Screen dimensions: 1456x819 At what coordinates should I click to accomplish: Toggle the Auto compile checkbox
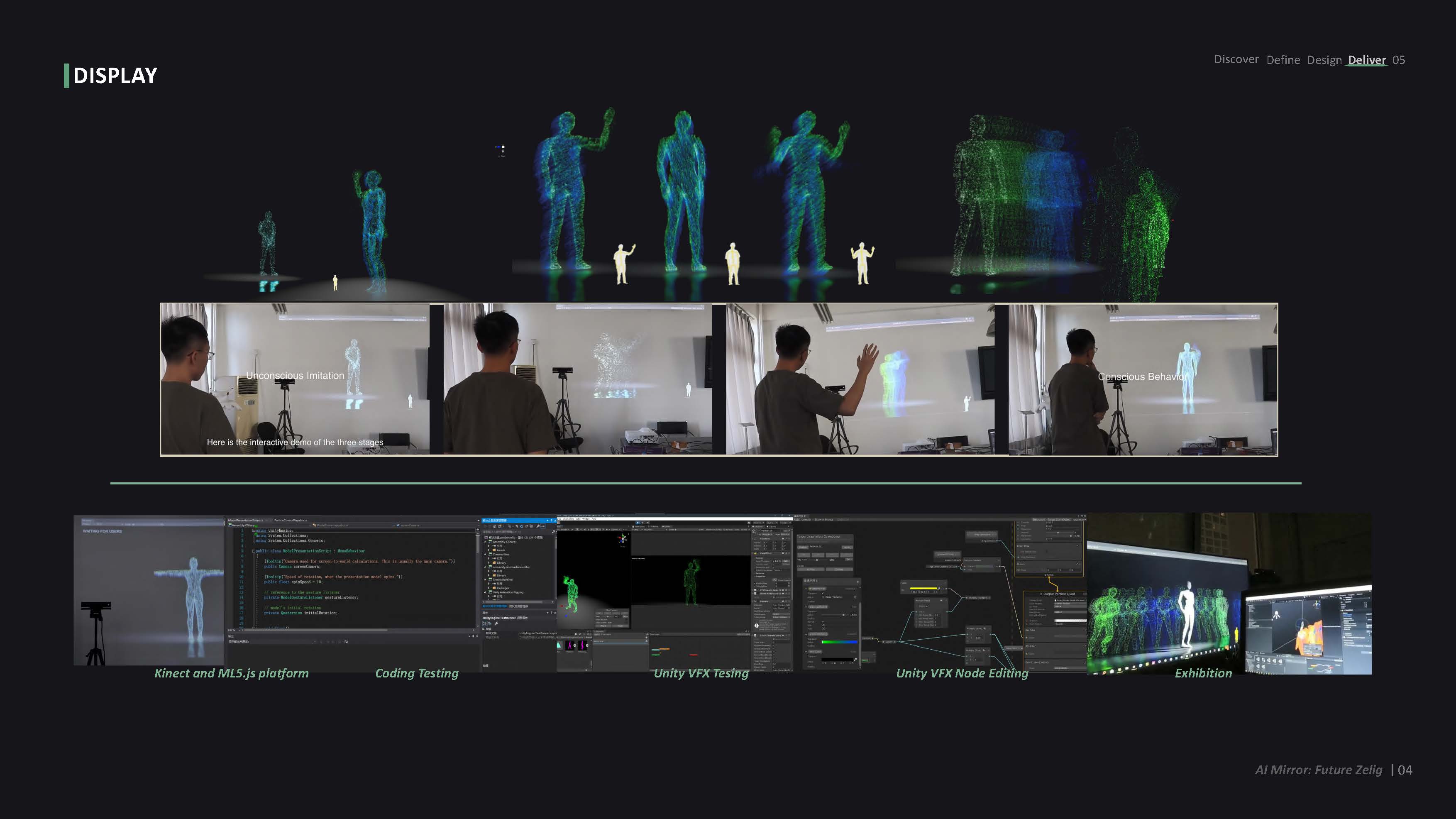pos(792,519)
